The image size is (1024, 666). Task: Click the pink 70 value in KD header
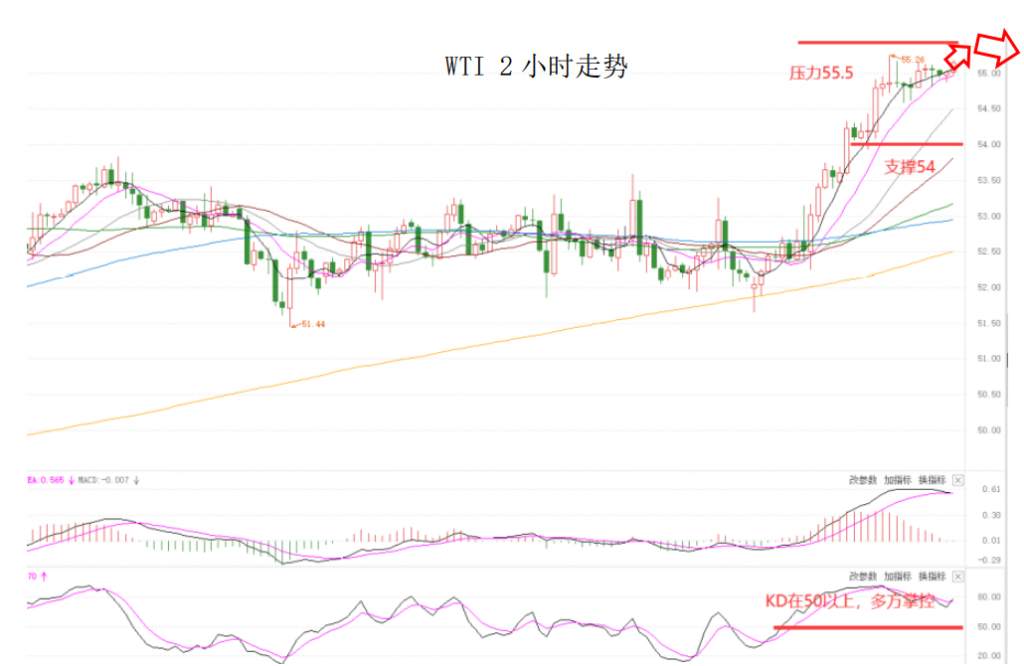(x=32, y=577)
